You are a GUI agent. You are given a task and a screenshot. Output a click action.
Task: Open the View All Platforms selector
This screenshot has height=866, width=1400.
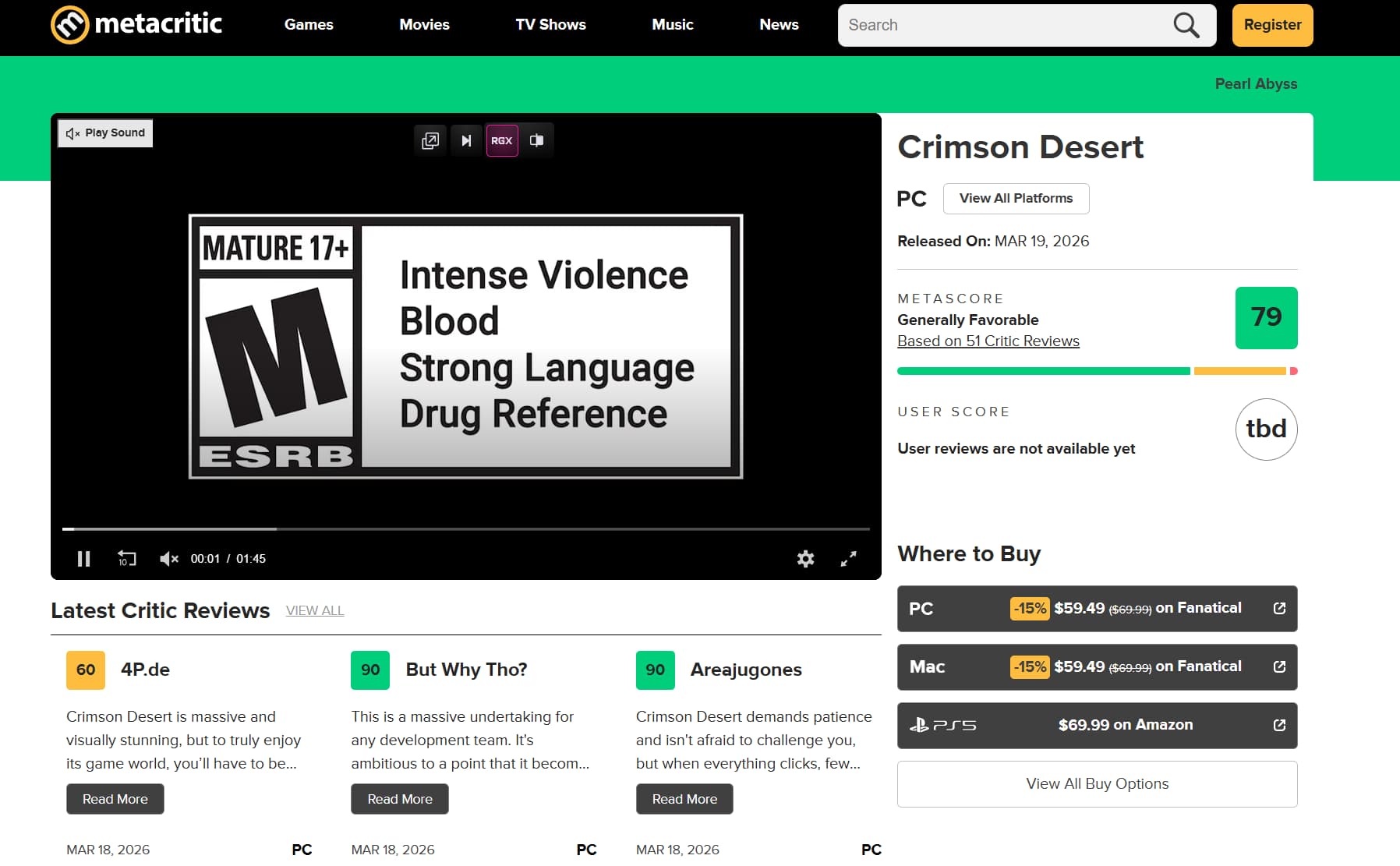pos(1016,199)
